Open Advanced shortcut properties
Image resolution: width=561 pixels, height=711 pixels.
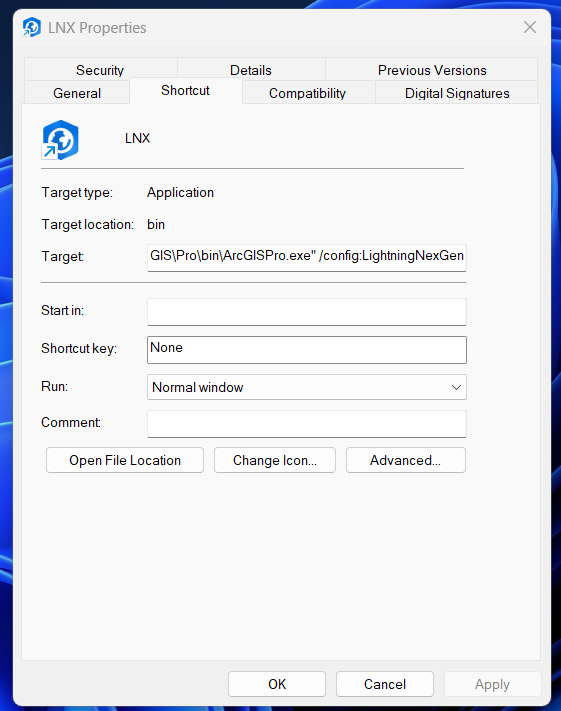[x=405, y=460]
